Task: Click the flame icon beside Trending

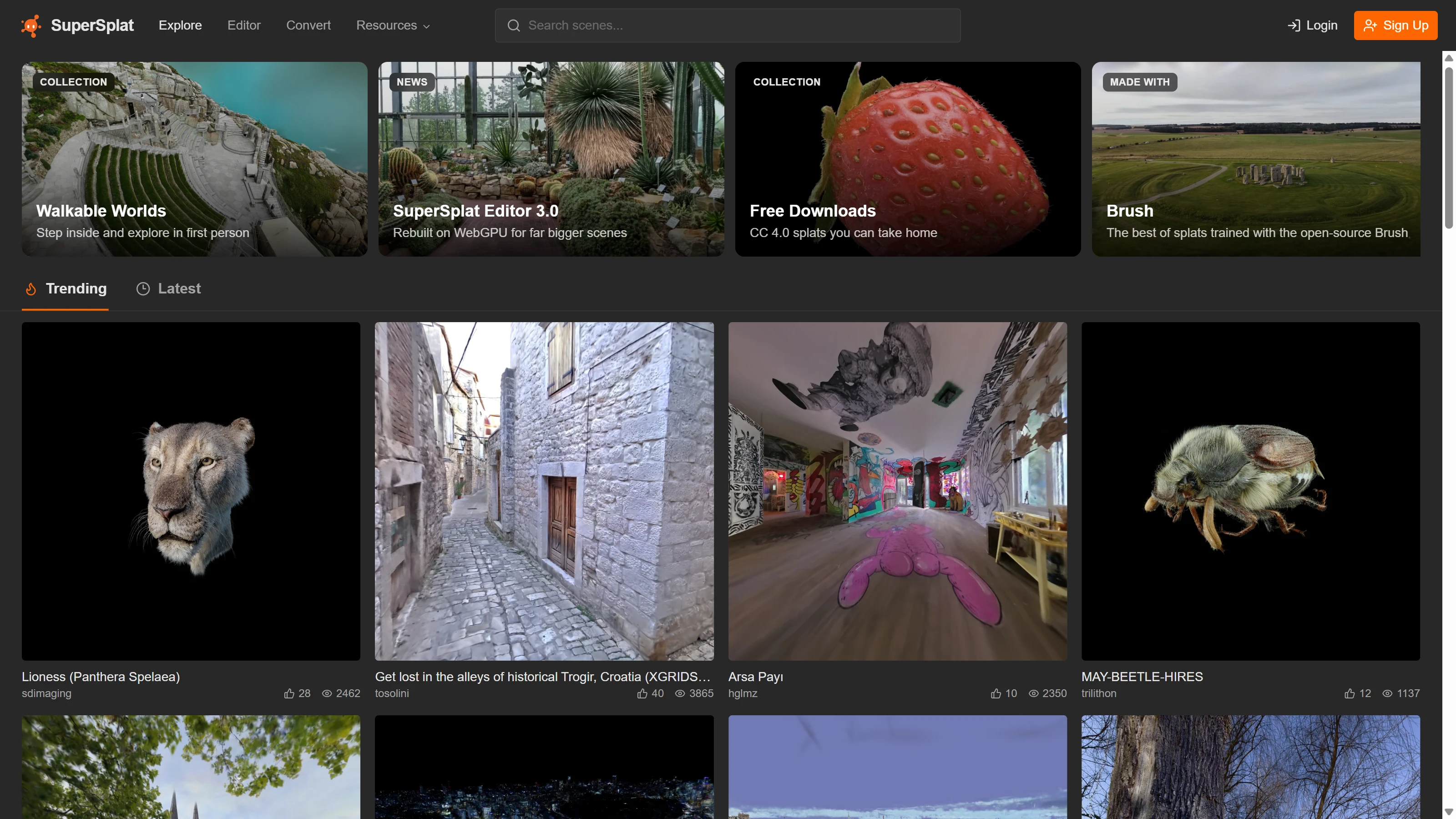Action: point(31,289)
